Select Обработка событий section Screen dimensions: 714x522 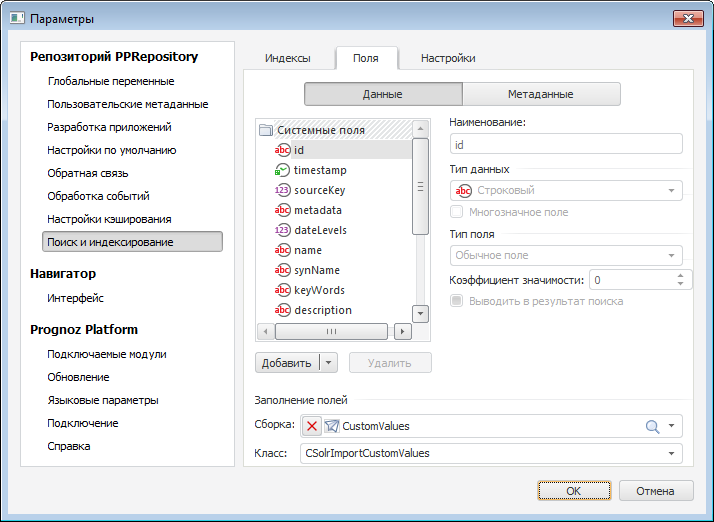pyautogui.click(x=98, y=196)
